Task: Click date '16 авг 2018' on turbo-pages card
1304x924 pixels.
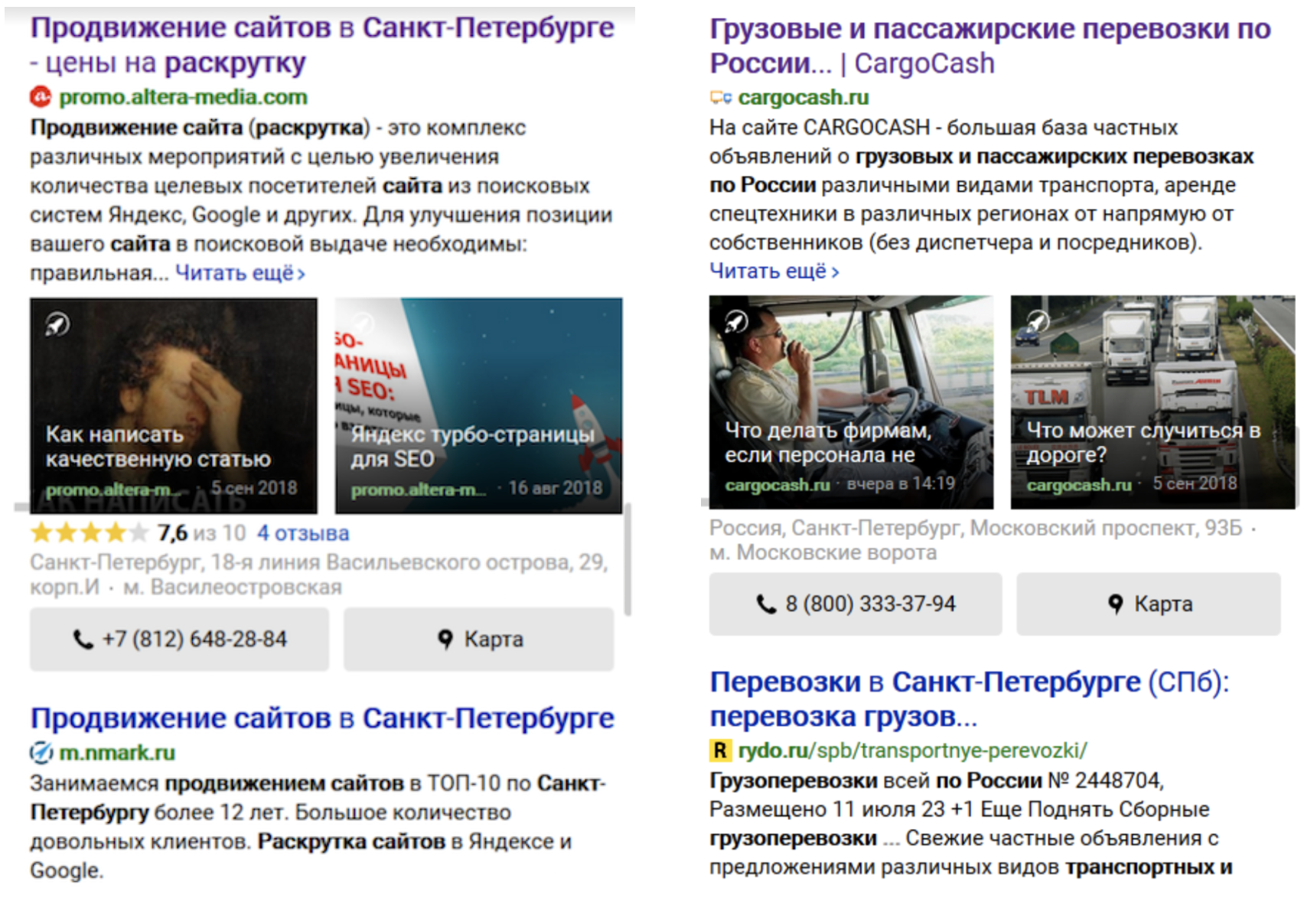Action: click(556, 488)
